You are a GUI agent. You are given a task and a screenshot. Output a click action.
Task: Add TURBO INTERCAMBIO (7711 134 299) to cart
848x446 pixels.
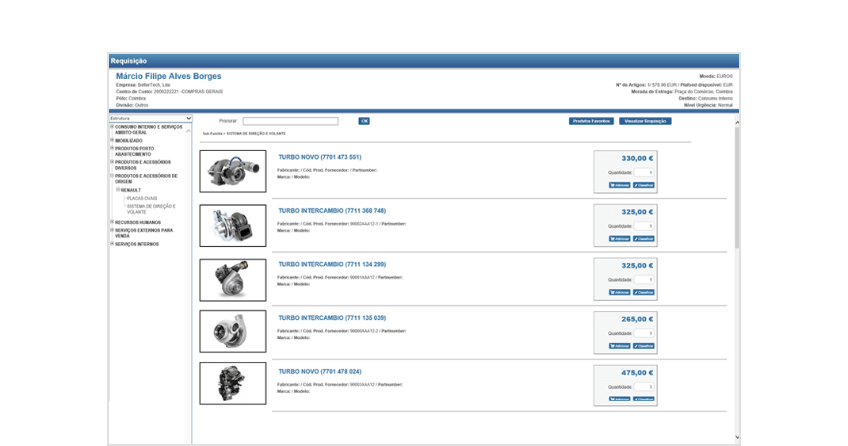pyautogui.click(x=620, y=292)
